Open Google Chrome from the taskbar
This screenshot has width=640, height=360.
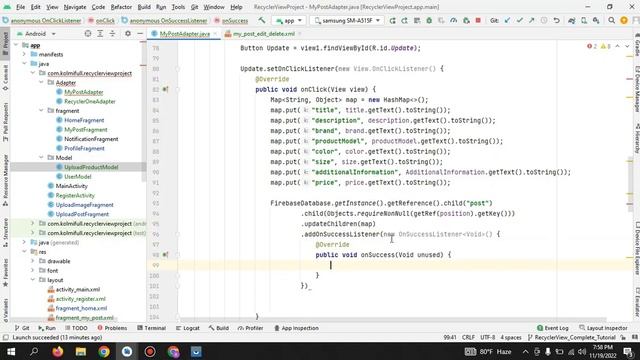click(104, 351)
